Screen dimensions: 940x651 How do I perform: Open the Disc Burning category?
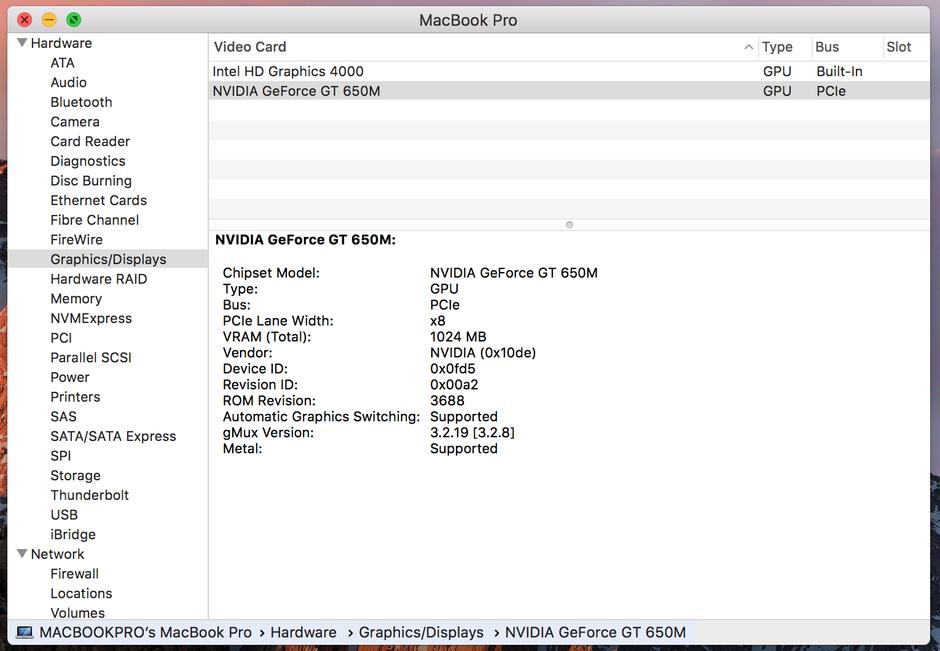click(91, 181)
